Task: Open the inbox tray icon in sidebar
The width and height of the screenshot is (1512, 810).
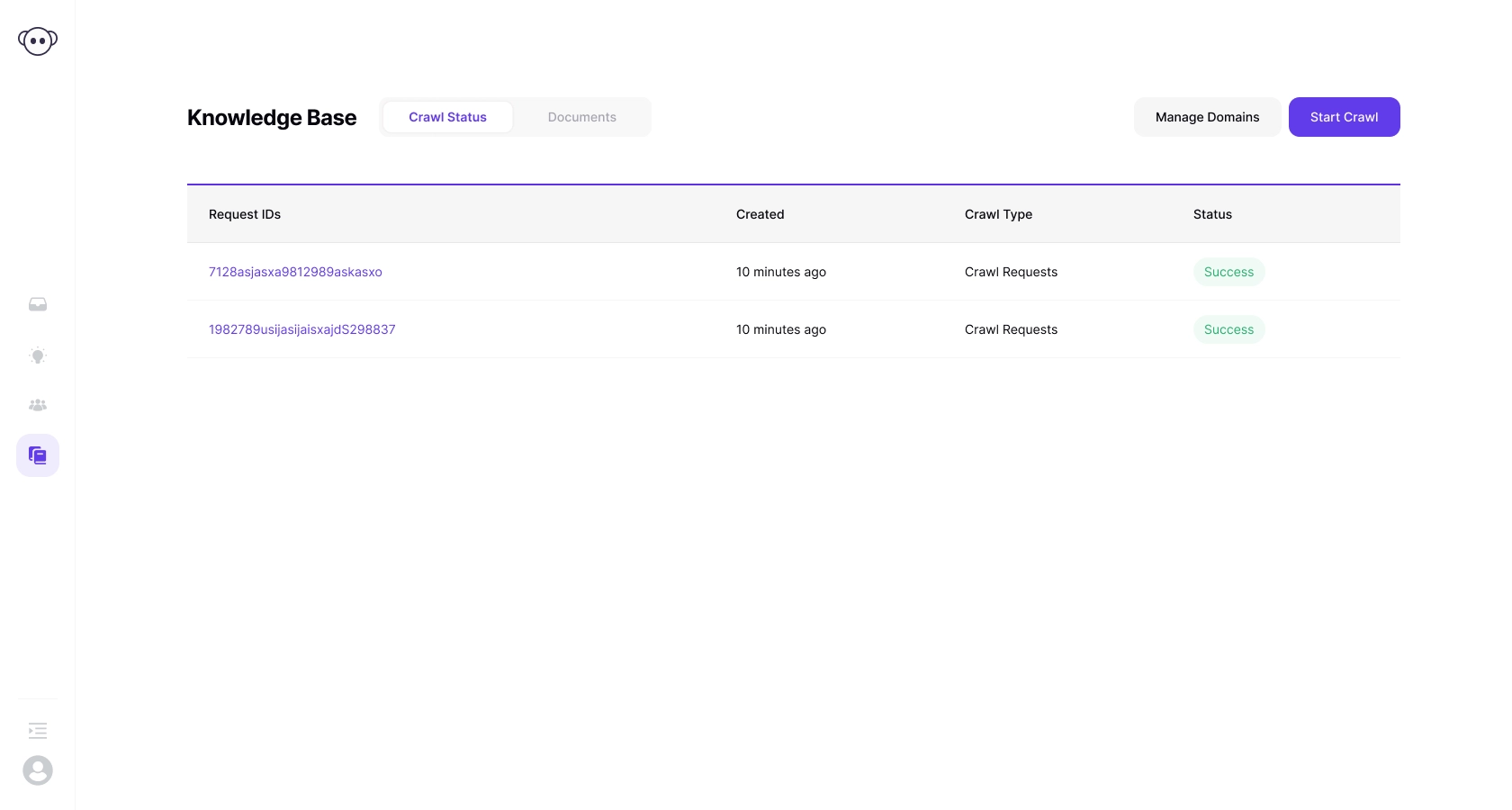Action: click(38, 304)
